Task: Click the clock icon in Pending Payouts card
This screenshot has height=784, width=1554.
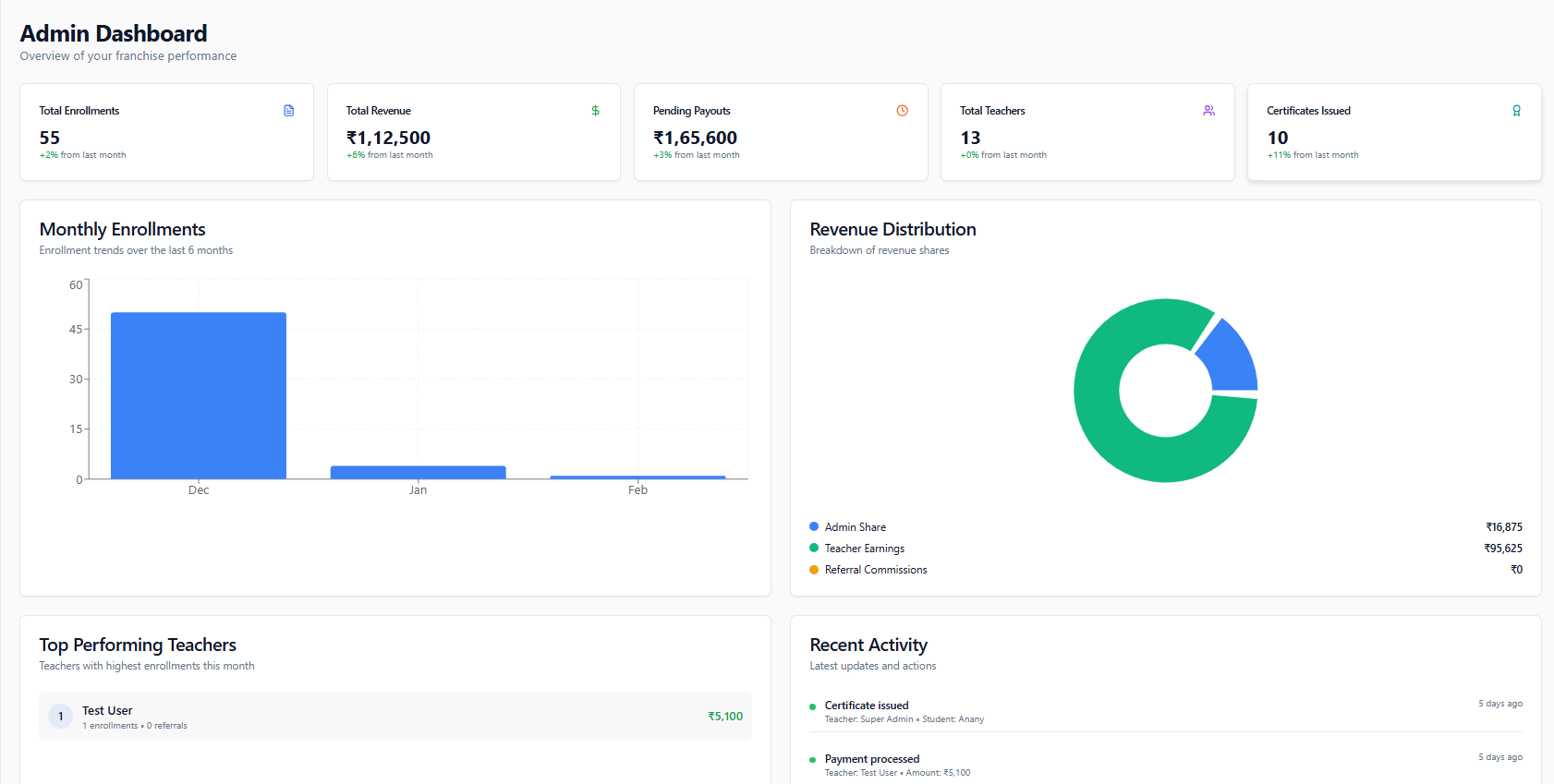Action: coord(902,111)
